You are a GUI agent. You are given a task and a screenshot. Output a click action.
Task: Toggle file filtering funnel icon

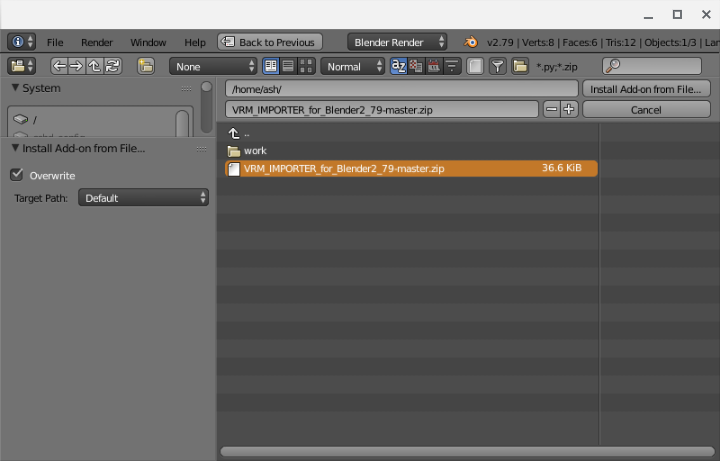498,66
